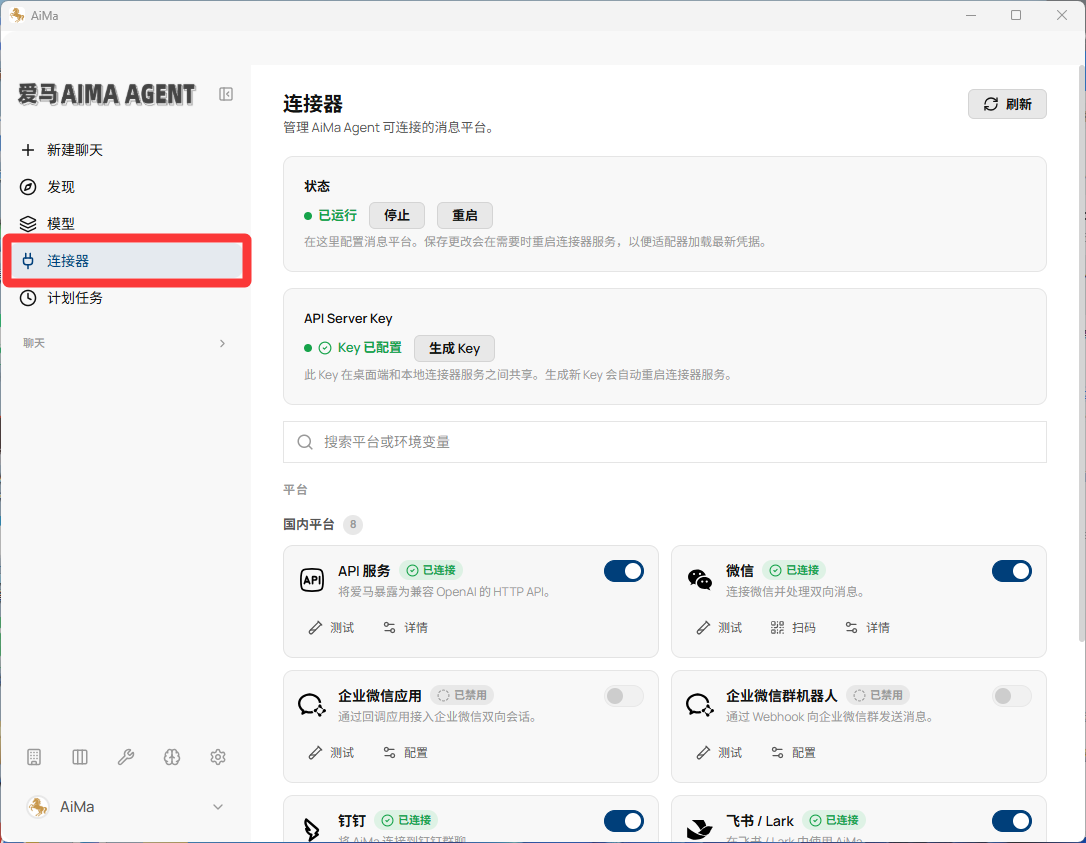Enable the 企业微信应用 toggle

pos(624,696)
